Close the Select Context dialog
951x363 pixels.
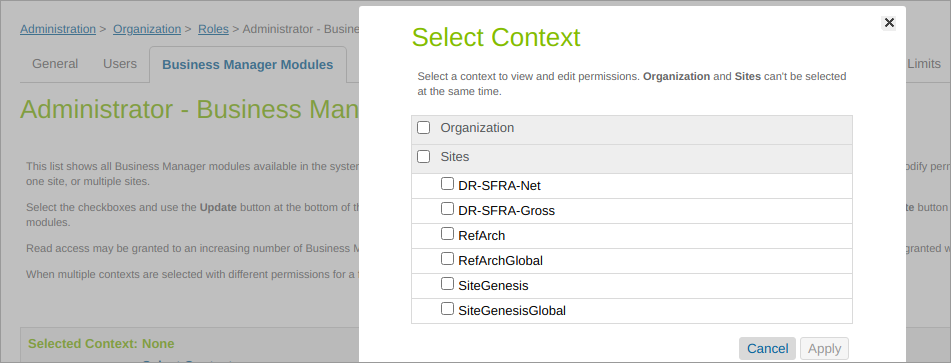pyautogui.click(x=889, y=23)
